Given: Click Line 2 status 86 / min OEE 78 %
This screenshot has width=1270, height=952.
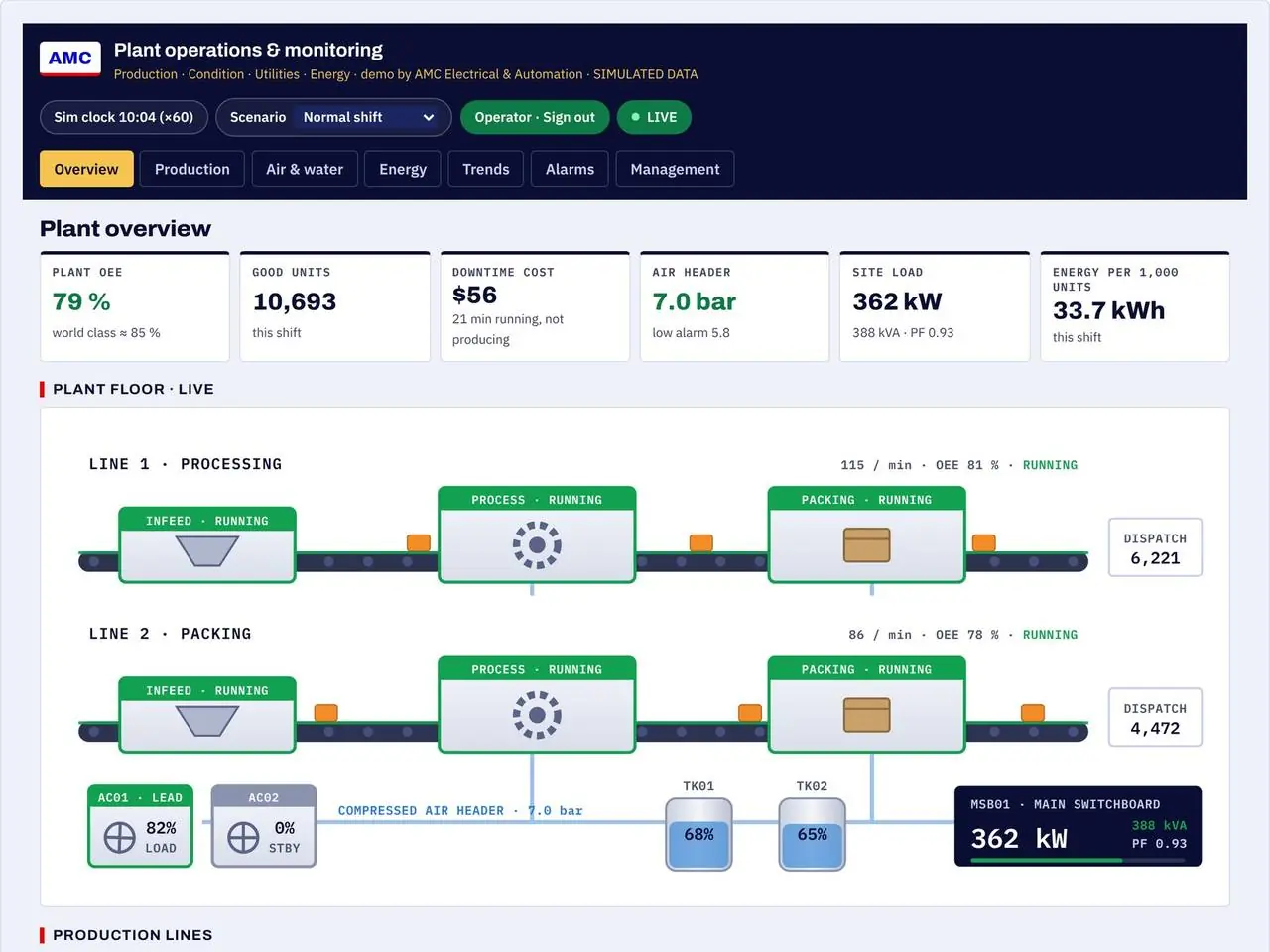Looking at the screenshot, I should pos(962,635).
